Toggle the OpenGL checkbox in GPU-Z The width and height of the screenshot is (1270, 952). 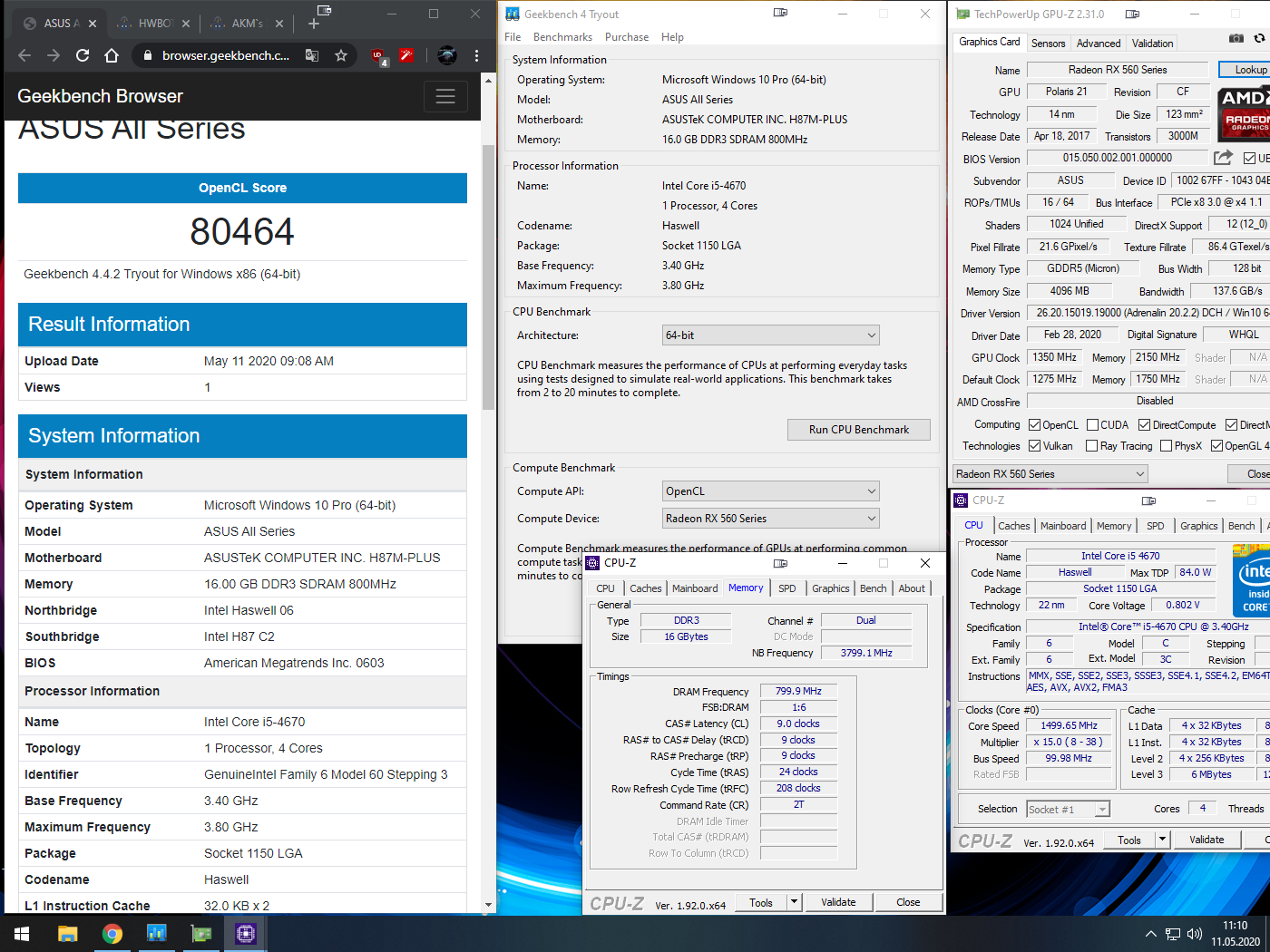click(x=1216, y=446)
